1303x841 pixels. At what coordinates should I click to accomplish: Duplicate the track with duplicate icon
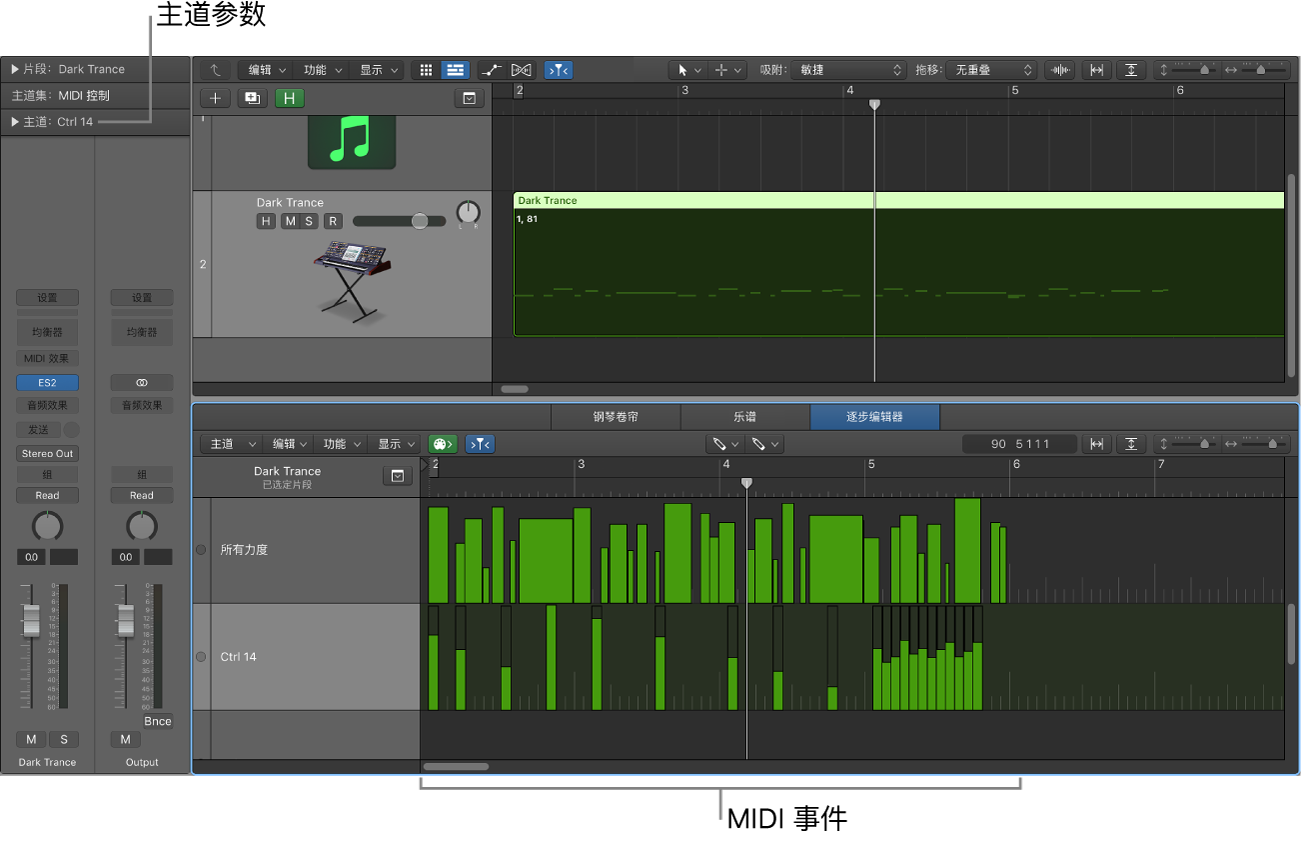pyautogui.click(x=251, y=98)
